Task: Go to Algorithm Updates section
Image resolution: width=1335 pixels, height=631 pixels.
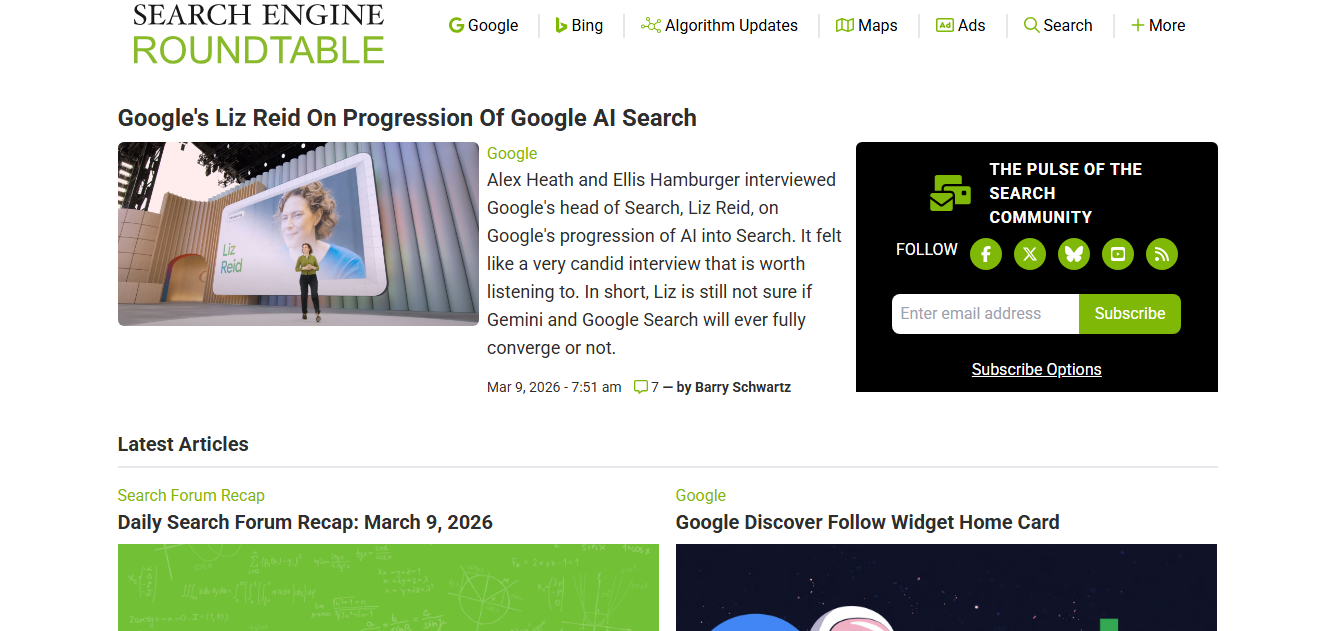Action: pyautogui.click(x=720, y=26)
